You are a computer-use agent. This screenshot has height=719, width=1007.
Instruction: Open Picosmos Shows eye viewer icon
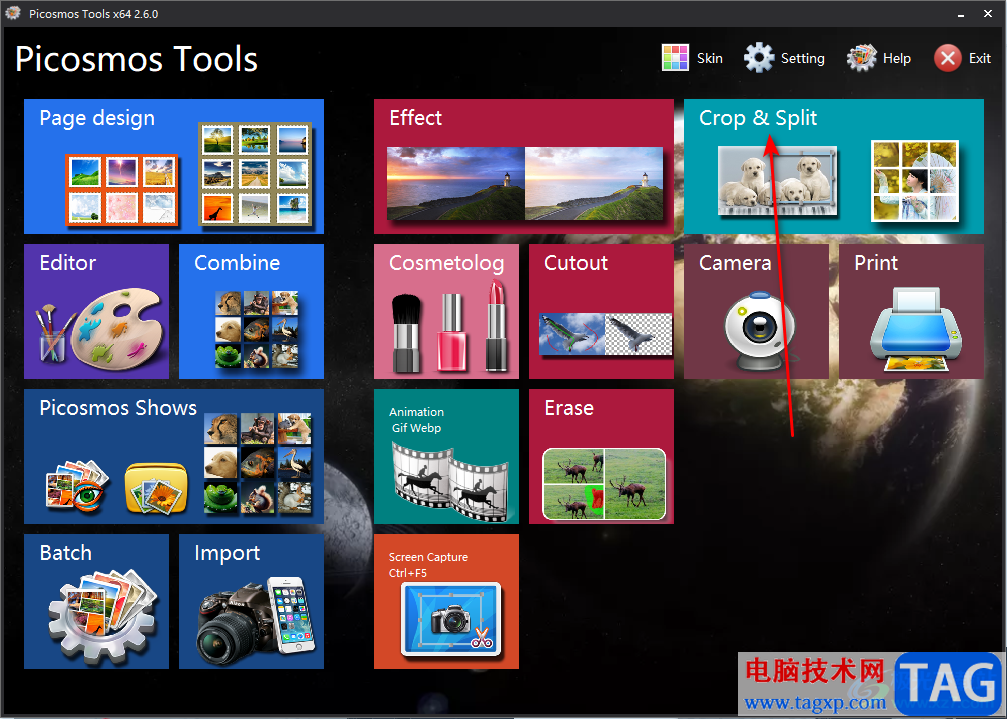point(78,486)
